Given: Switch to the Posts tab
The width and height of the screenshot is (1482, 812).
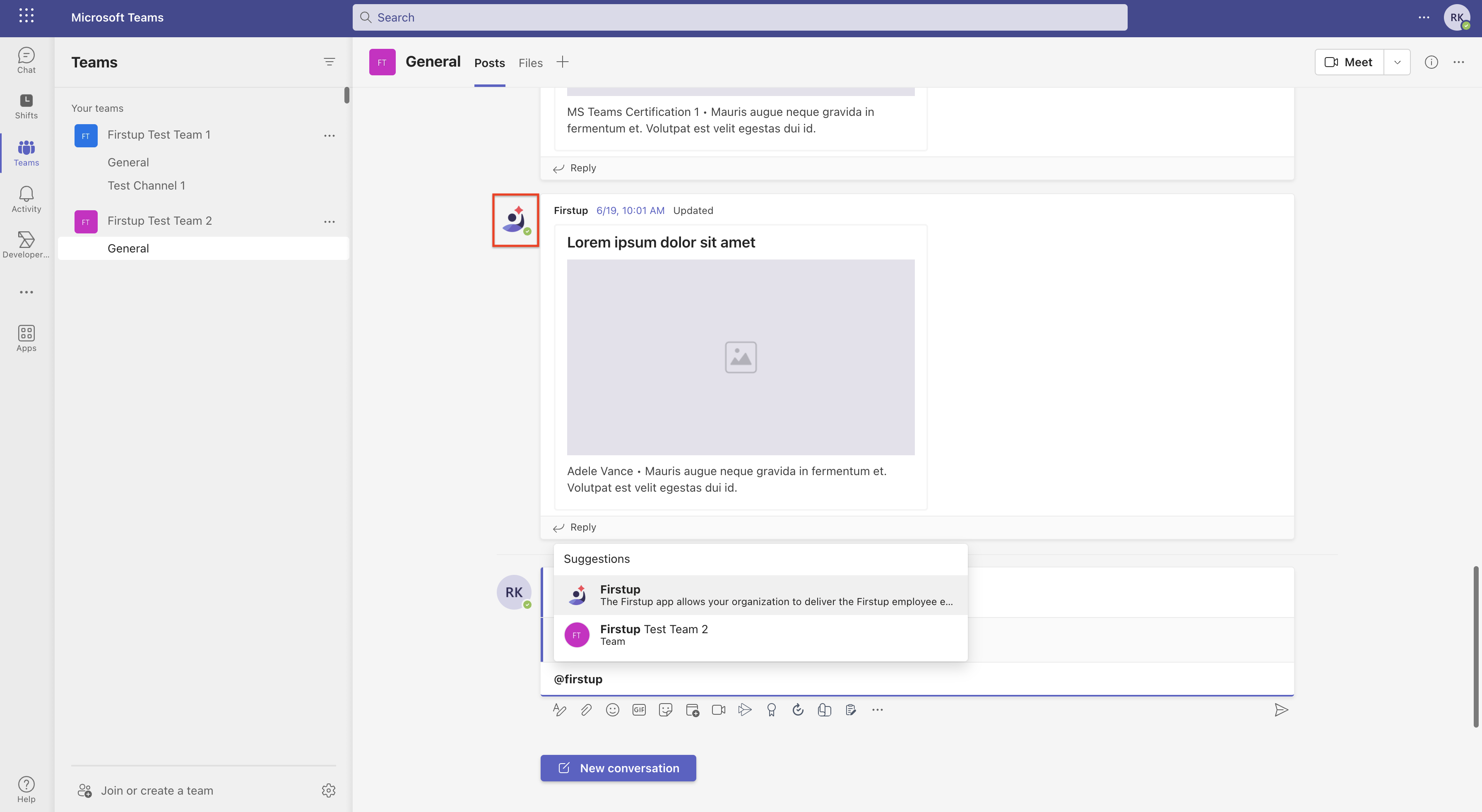Looking at the screenshot, I should (x=489, y=62).
